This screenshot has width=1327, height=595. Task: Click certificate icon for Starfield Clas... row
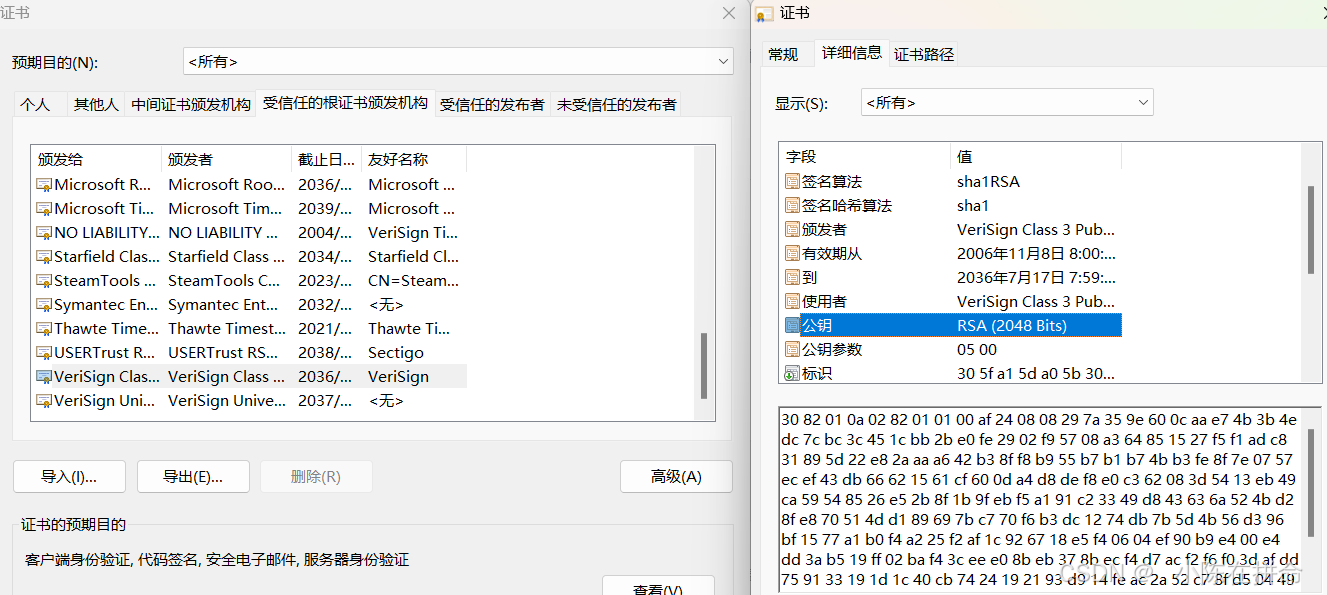(44, 257)
